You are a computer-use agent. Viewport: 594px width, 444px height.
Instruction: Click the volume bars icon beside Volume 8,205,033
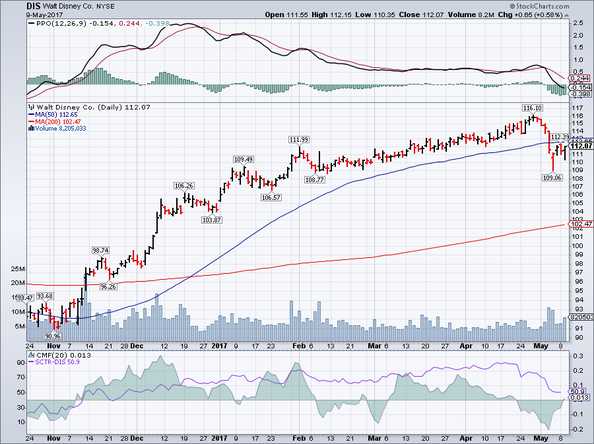(x=31, y=128)
